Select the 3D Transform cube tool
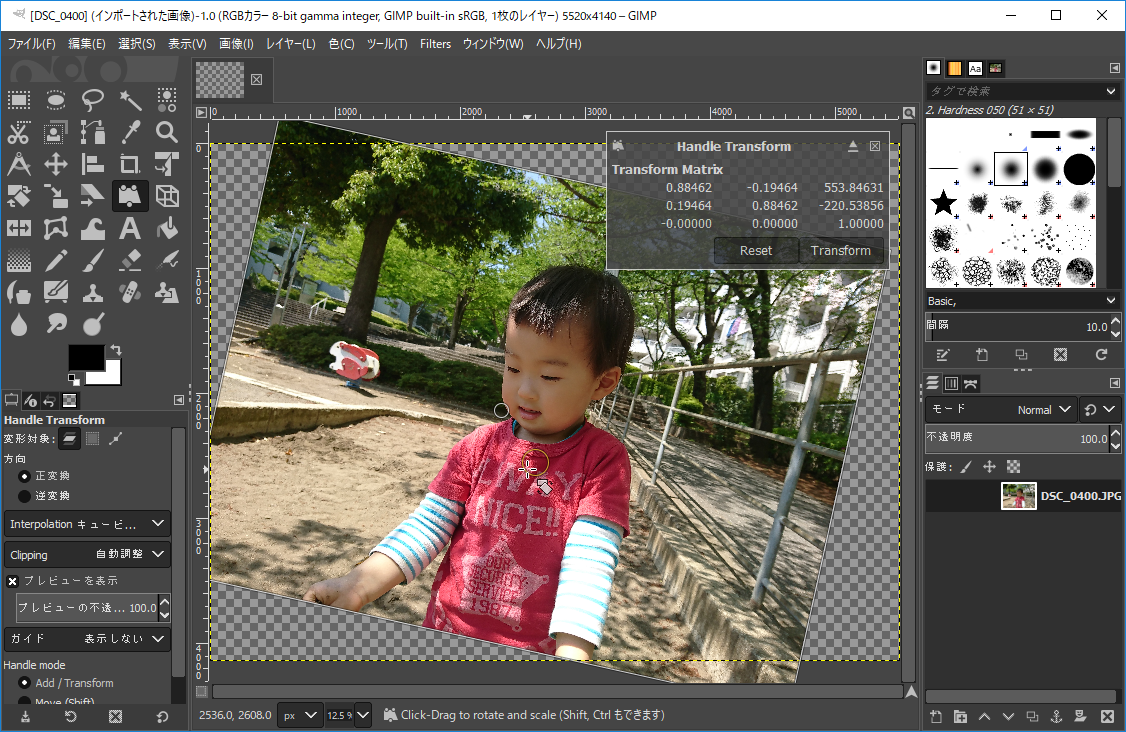 (x=167, y=196)
